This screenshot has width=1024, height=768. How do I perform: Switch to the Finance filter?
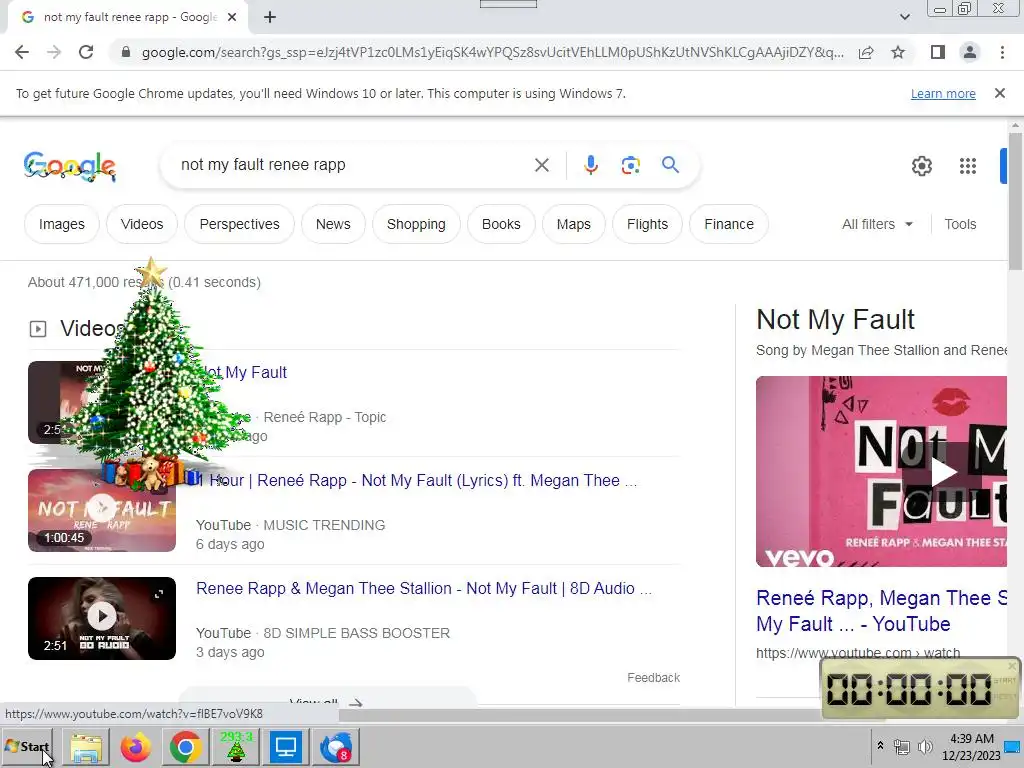click(729, 224)
